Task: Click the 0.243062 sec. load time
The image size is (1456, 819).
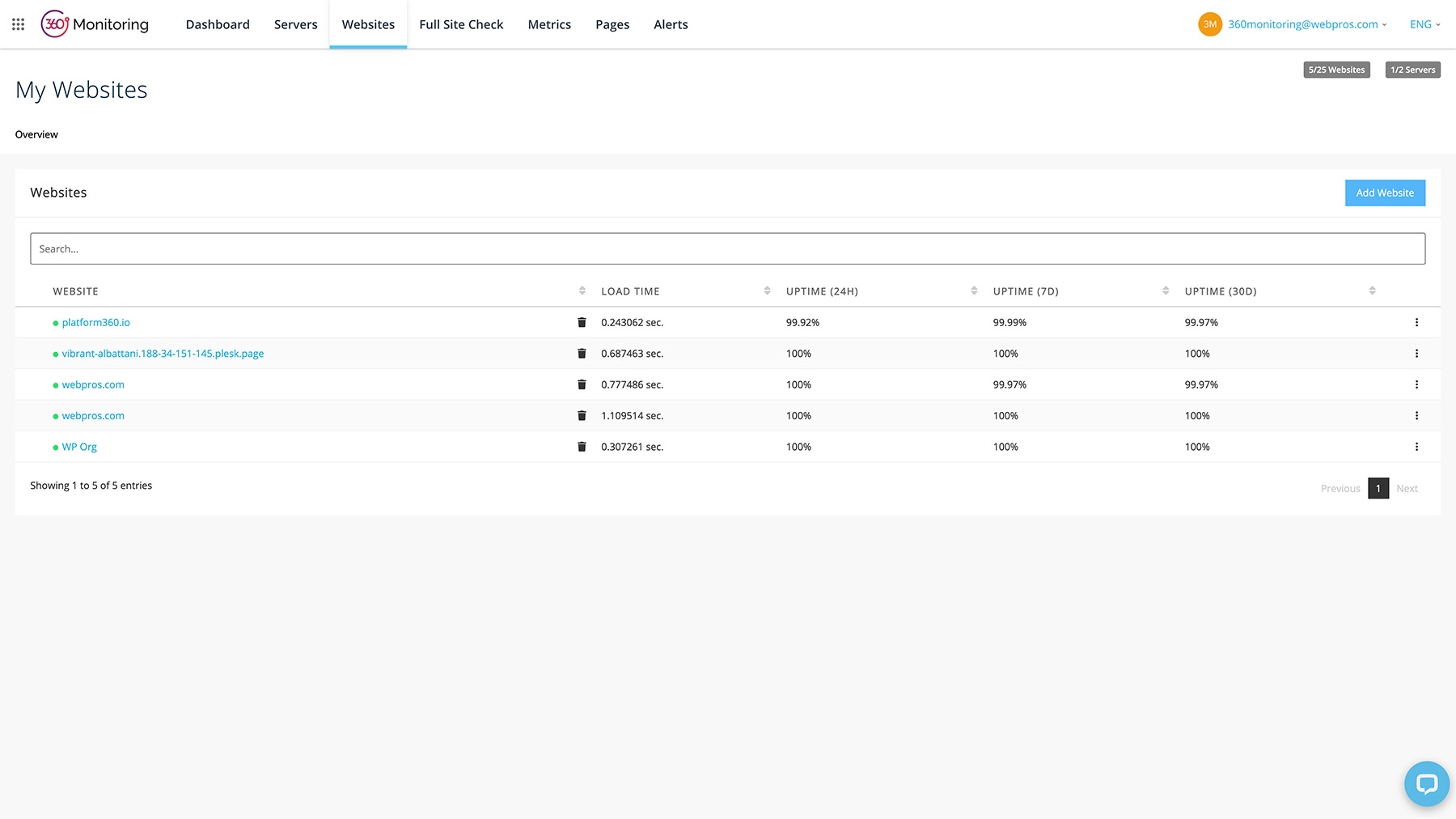Action: pyautogui.click(x=632, y=322)
